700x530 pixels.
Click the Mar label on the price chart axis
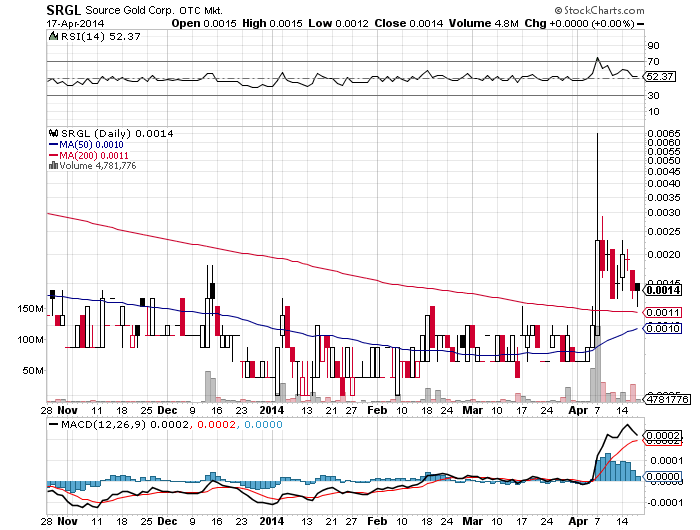pos(472,410)
